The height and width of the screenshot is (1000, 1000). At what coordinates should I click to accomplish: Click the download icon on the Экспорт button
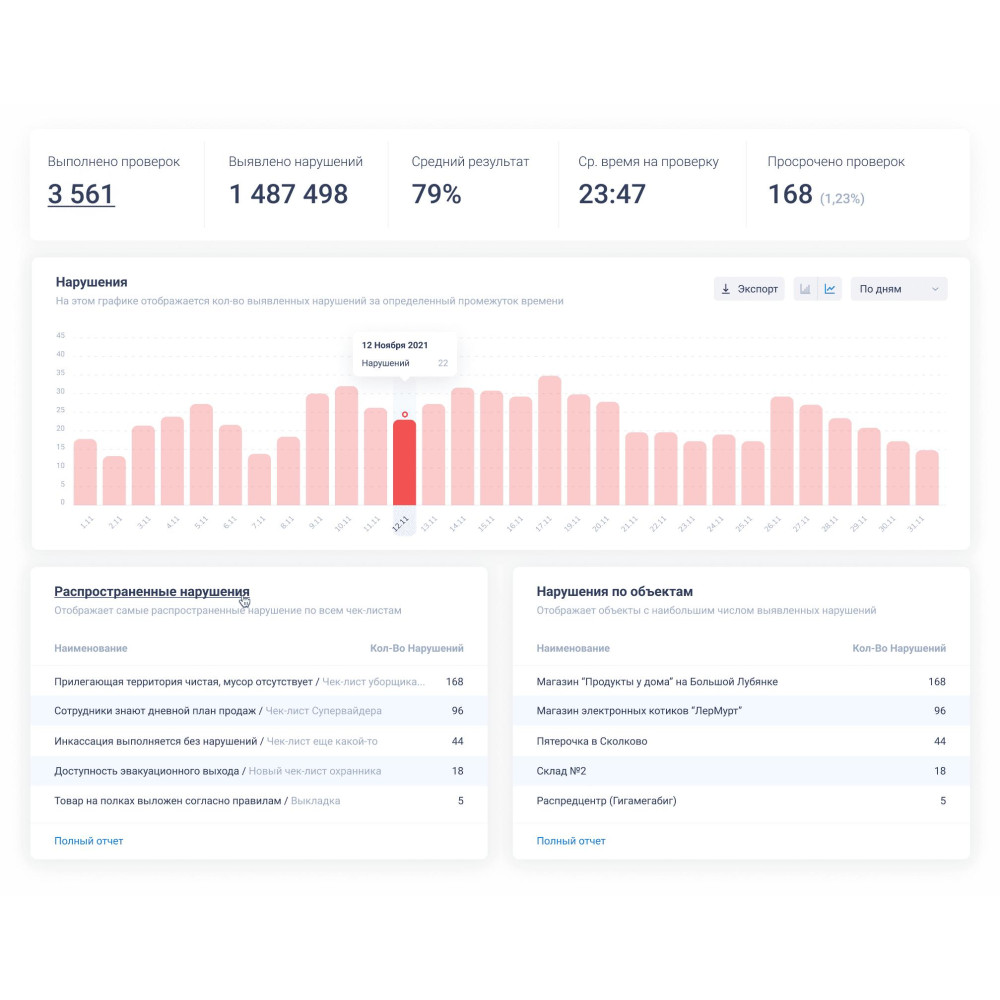tap(726, 289)
